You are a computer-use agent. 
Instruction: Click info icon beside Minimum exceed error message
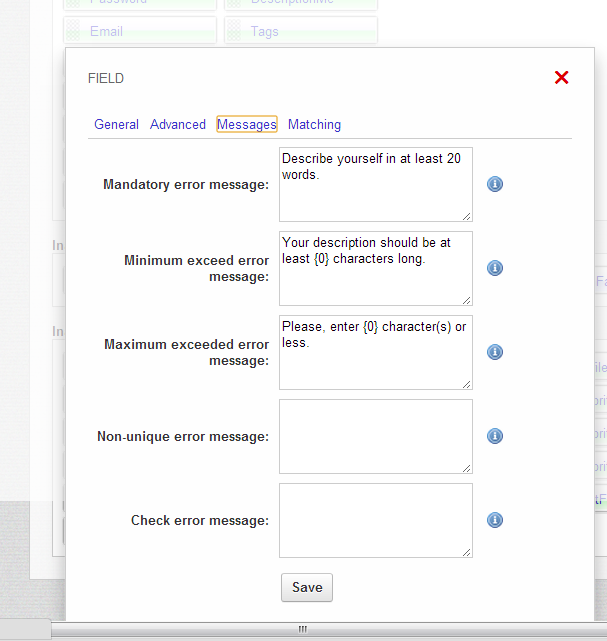pyautogui.click(x=494, y=268)
